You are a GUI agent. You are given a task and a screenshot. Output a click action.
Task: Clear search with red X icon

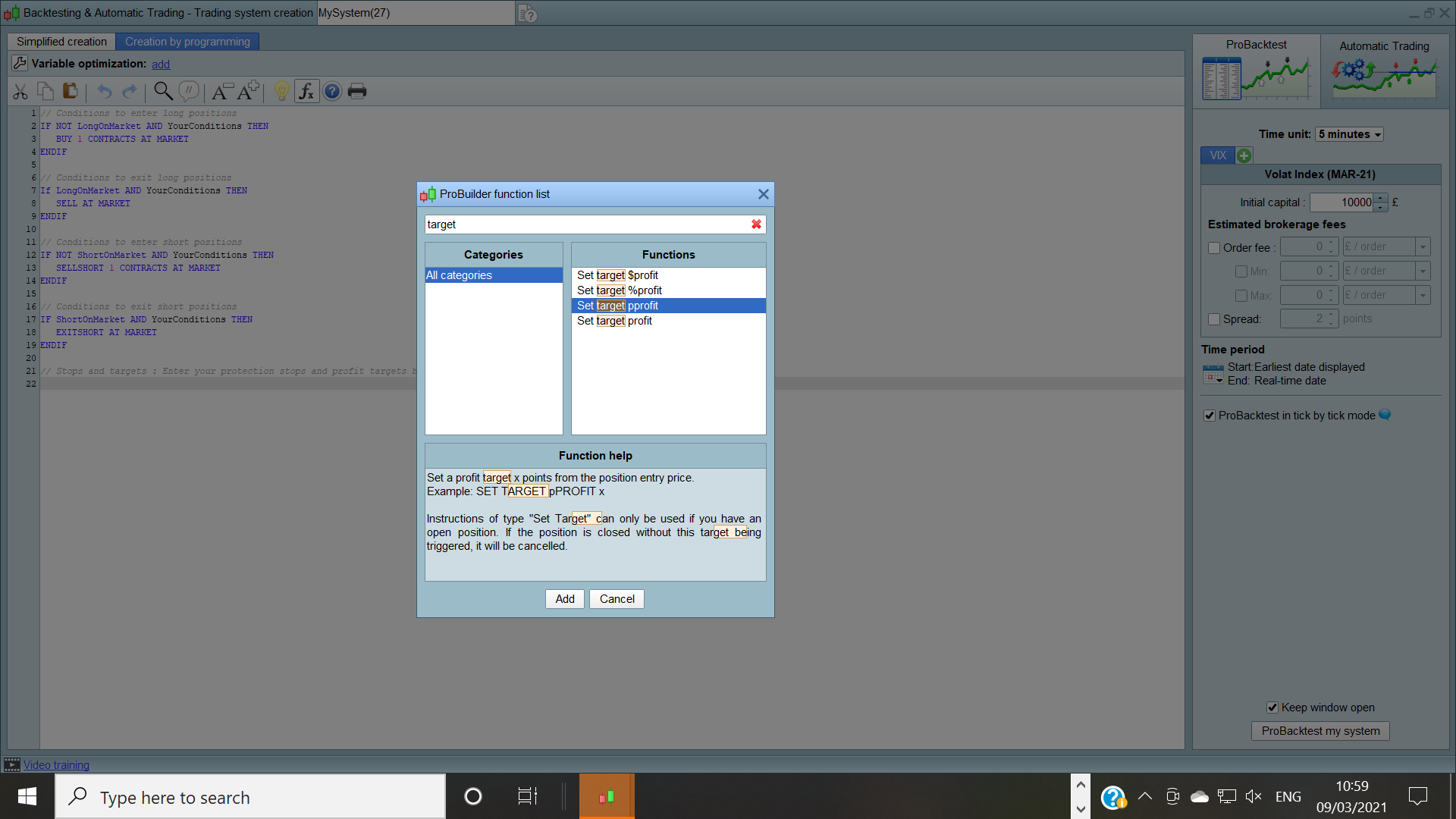pyautogui.click(x=756, y=224)
